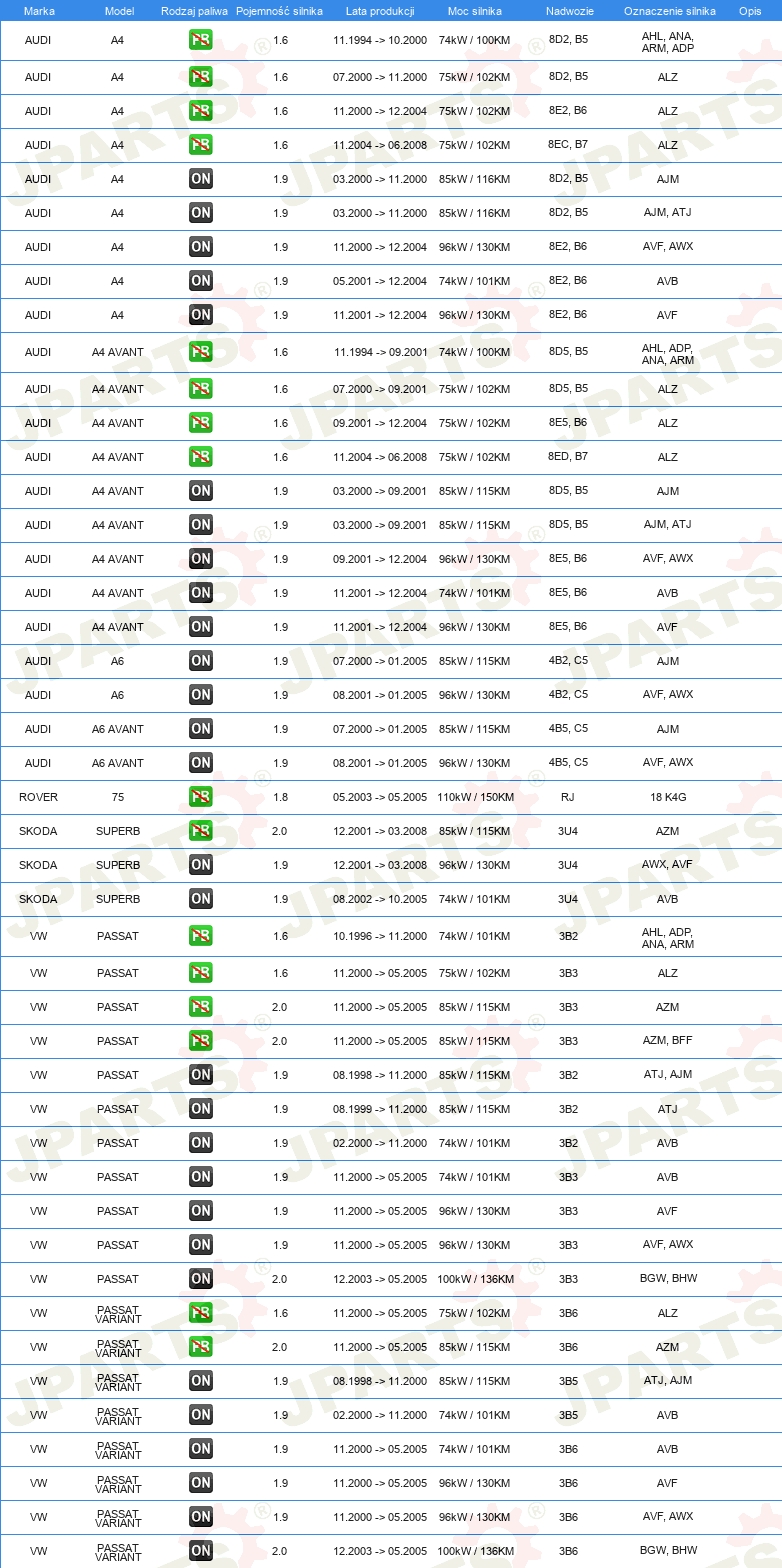
Task: Select petrol icon in VW PASSAT 10.1996 -> 11.2000 row
Action: pyautogui.click(x=201, y=937)
